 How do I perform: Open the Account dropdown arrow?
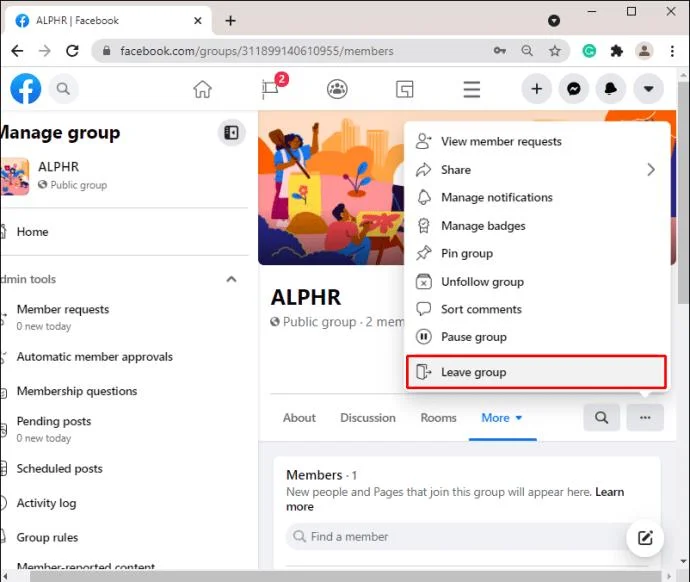pyautogui.click(x=648, y=89)
